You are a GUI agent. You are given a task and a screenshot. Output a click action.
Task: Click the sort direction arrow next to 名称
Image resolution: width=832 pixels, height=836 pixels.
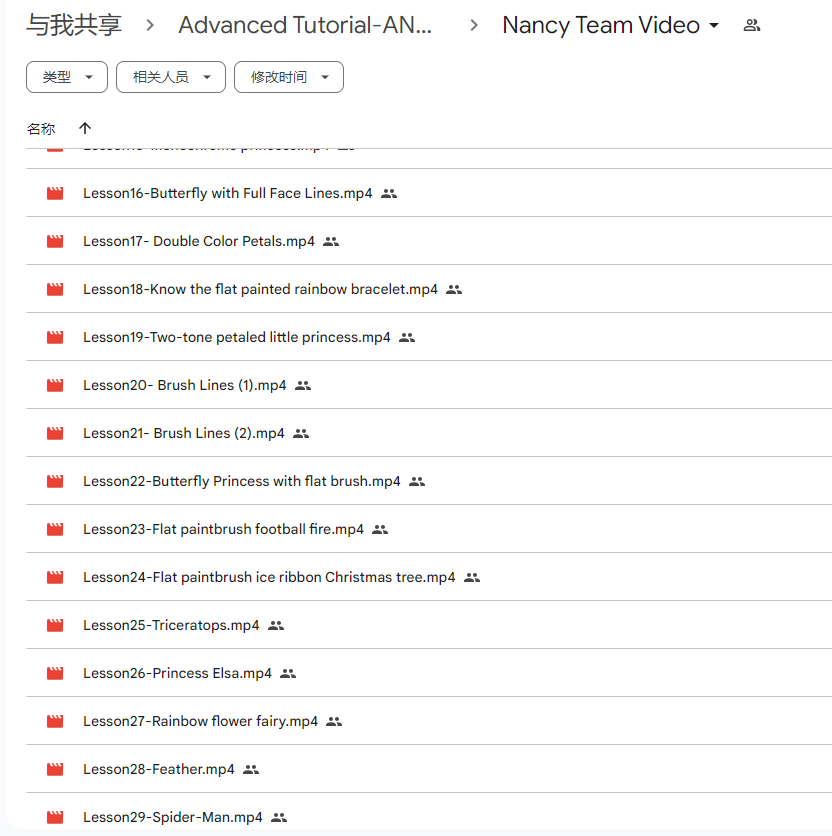click(85, 128)
